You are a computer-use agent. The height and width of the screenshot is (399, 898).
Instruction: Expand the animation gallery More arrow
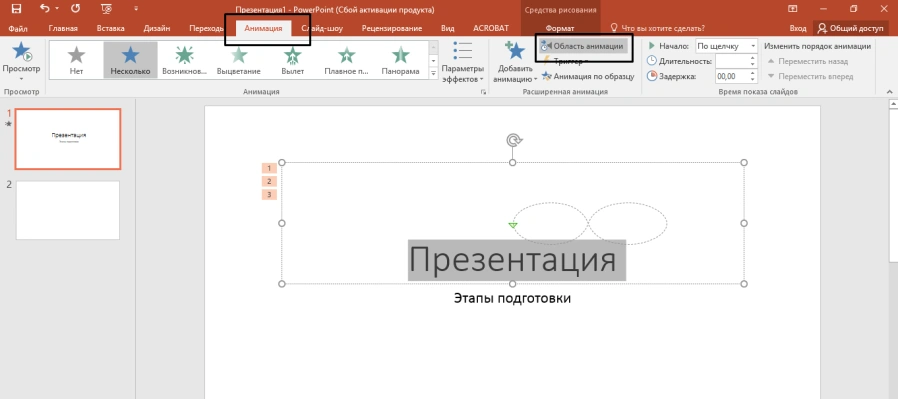coord(434,73)
